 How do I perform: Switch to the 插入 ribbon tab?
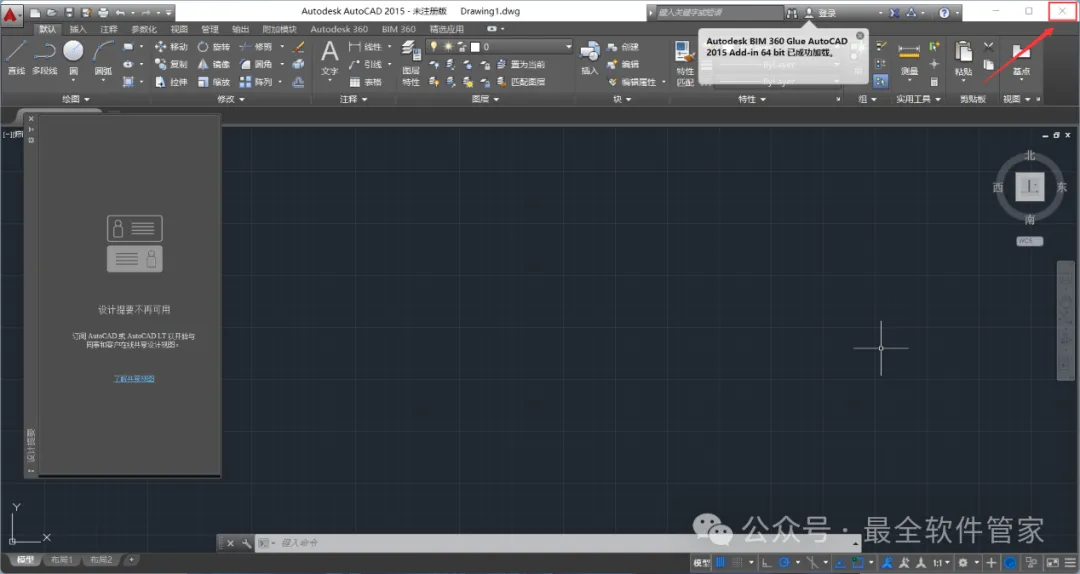point(78,29)
